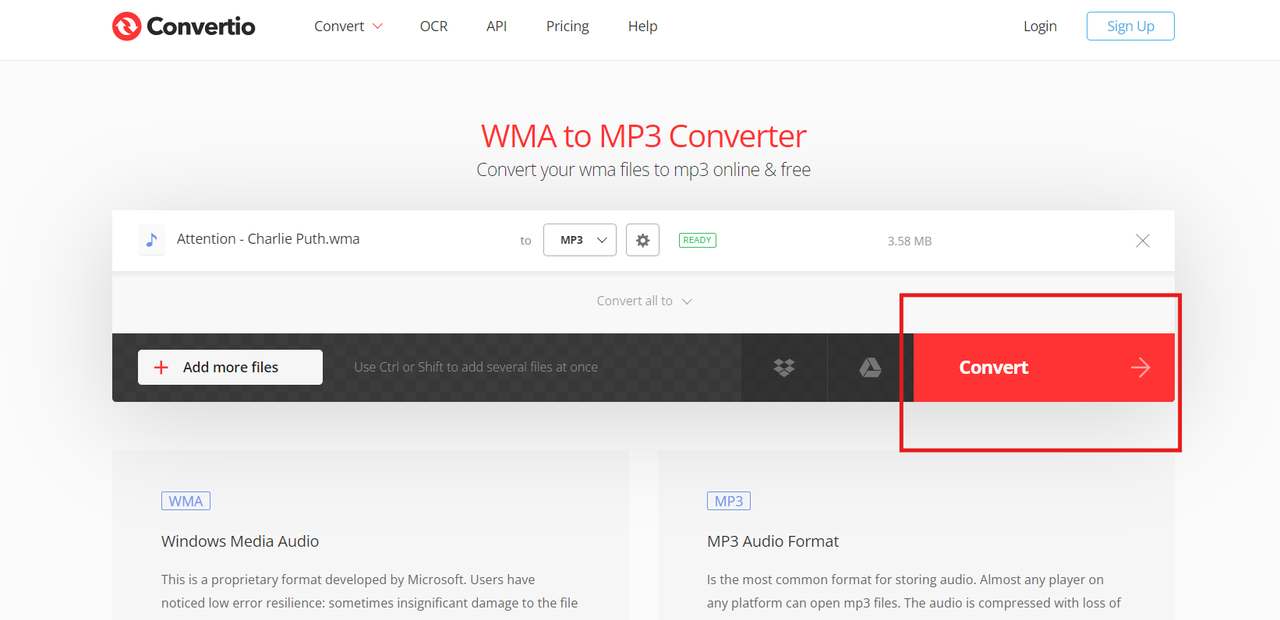This screenshot has width=1280, height=620.
Task: Click the 3.58 MB file size
Action: click(x=909, y=241)
